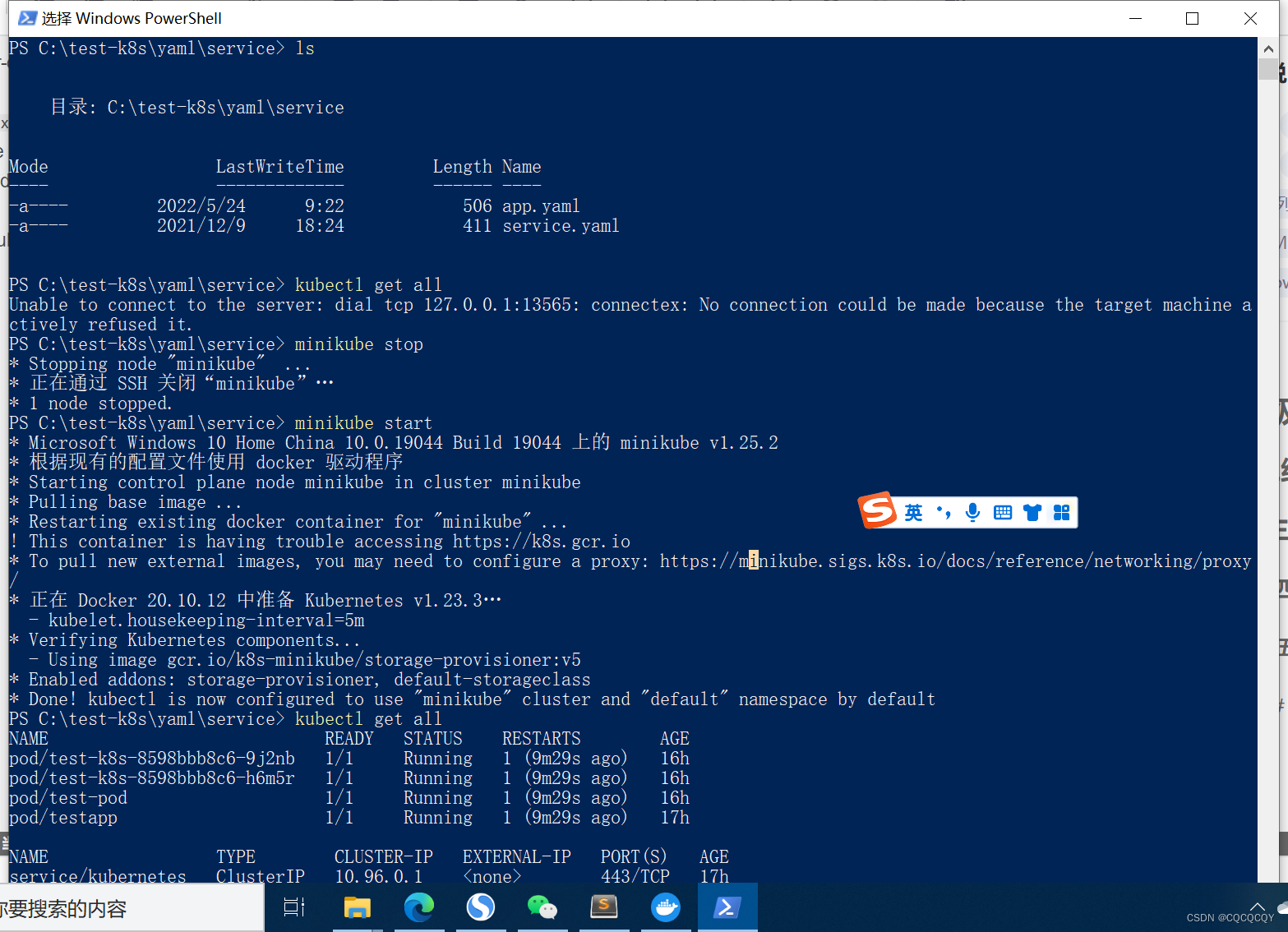Click the 17h age of pod/testapp

675,818
